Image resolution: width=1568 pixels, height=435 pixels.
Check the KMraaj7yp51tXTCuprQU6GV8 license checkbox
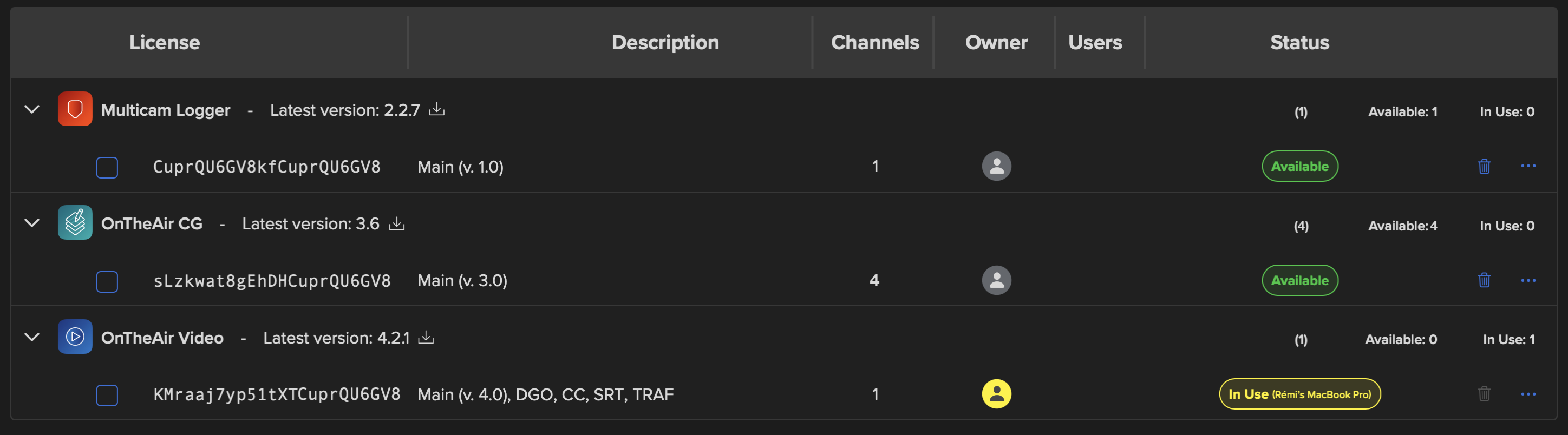[107, 395]
